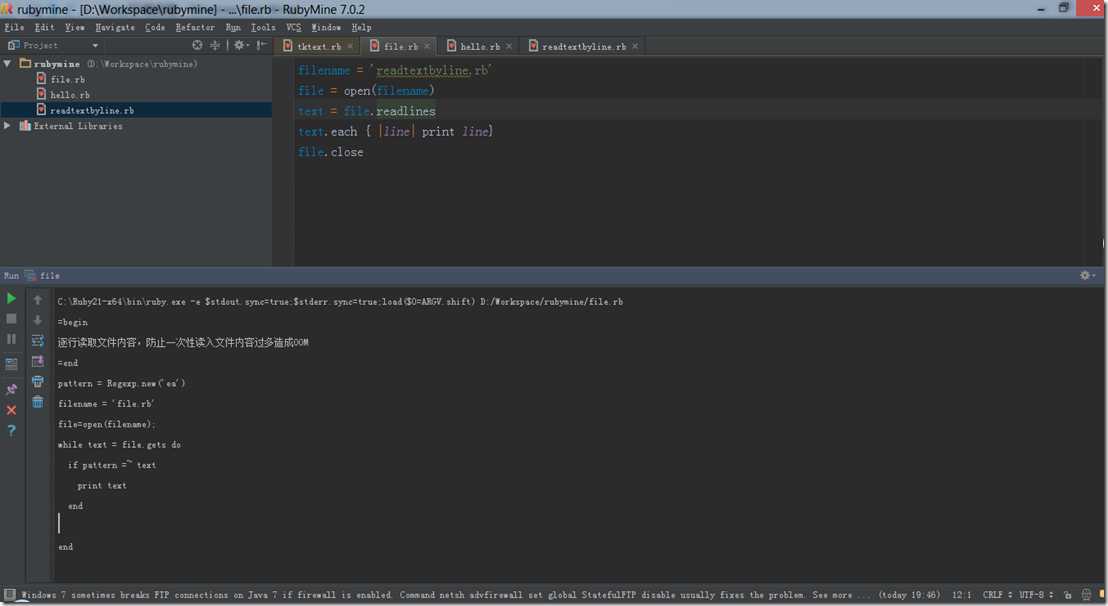
Task: Open the Refactor menu
Action: [x=195, y=28]
